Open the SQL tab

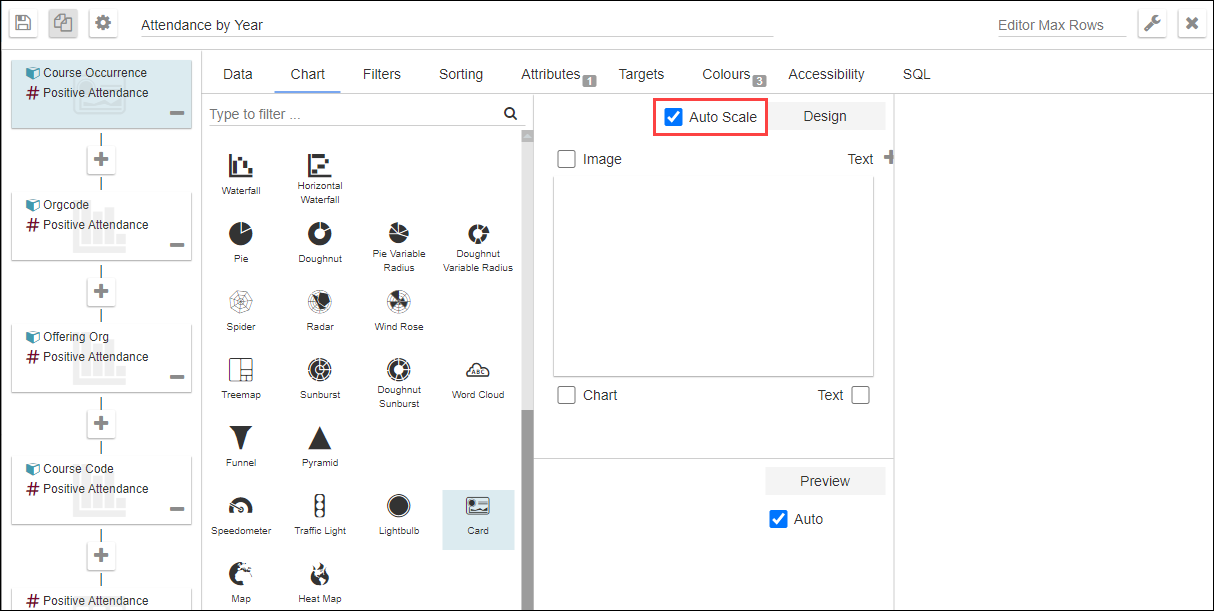pyautogui.click(x=916, y=73)
